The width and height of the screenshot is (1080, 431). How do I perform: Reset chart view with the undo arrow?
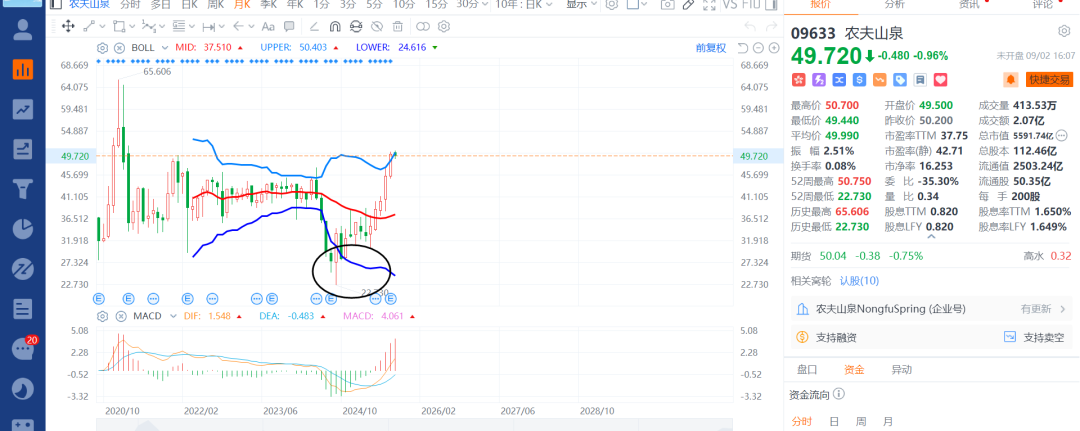[742, 48]
